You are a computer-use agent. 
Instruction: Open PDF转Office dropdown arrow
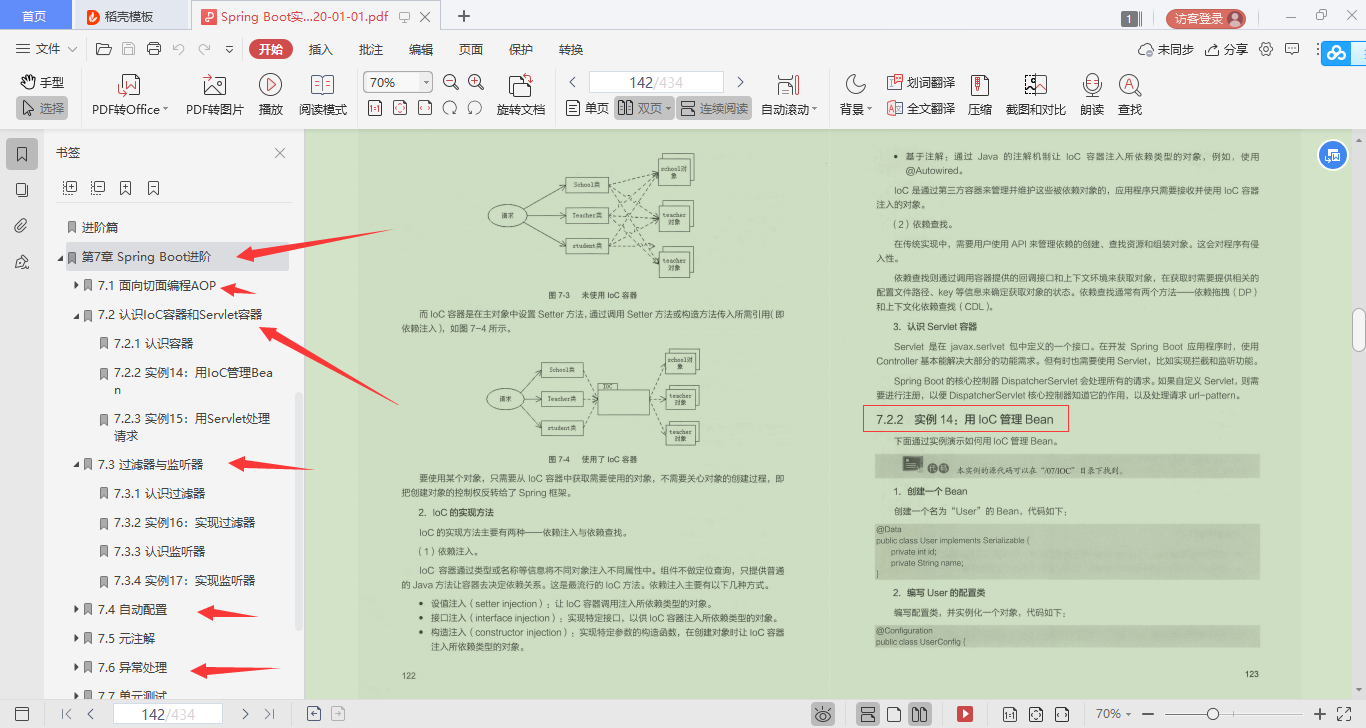[x=166, y=110]
